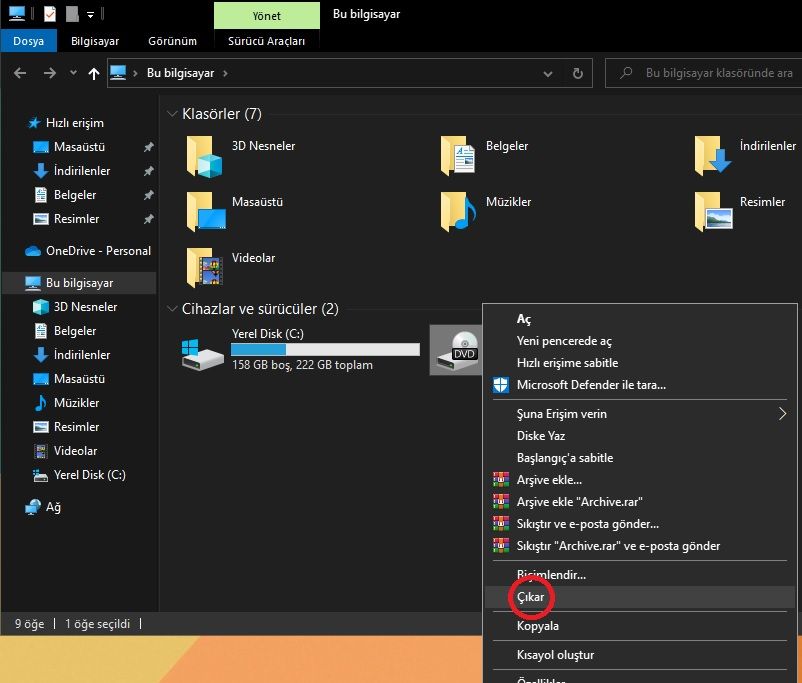Image resolution: width=802 pixels, height=683 pixels.
Task: Open 3D Nesneler in the sidebar tree
Action: [x=85, y=307]
